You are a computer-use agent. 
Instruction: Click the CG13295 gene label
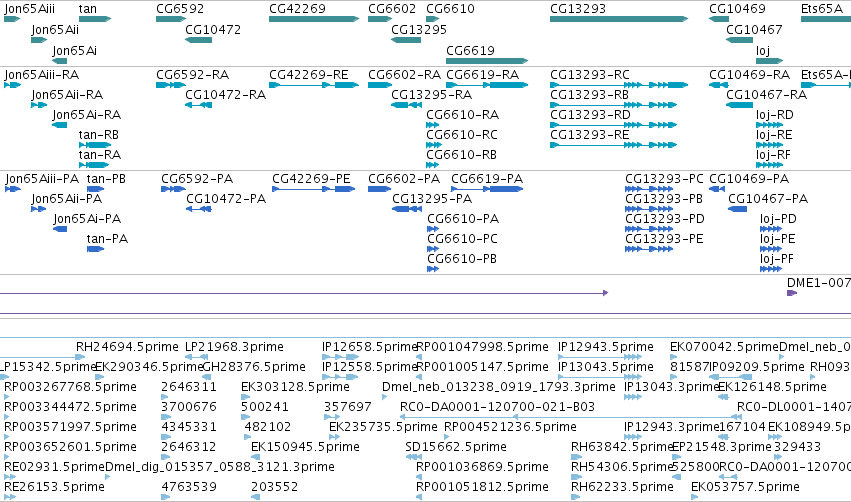point(418,30)
